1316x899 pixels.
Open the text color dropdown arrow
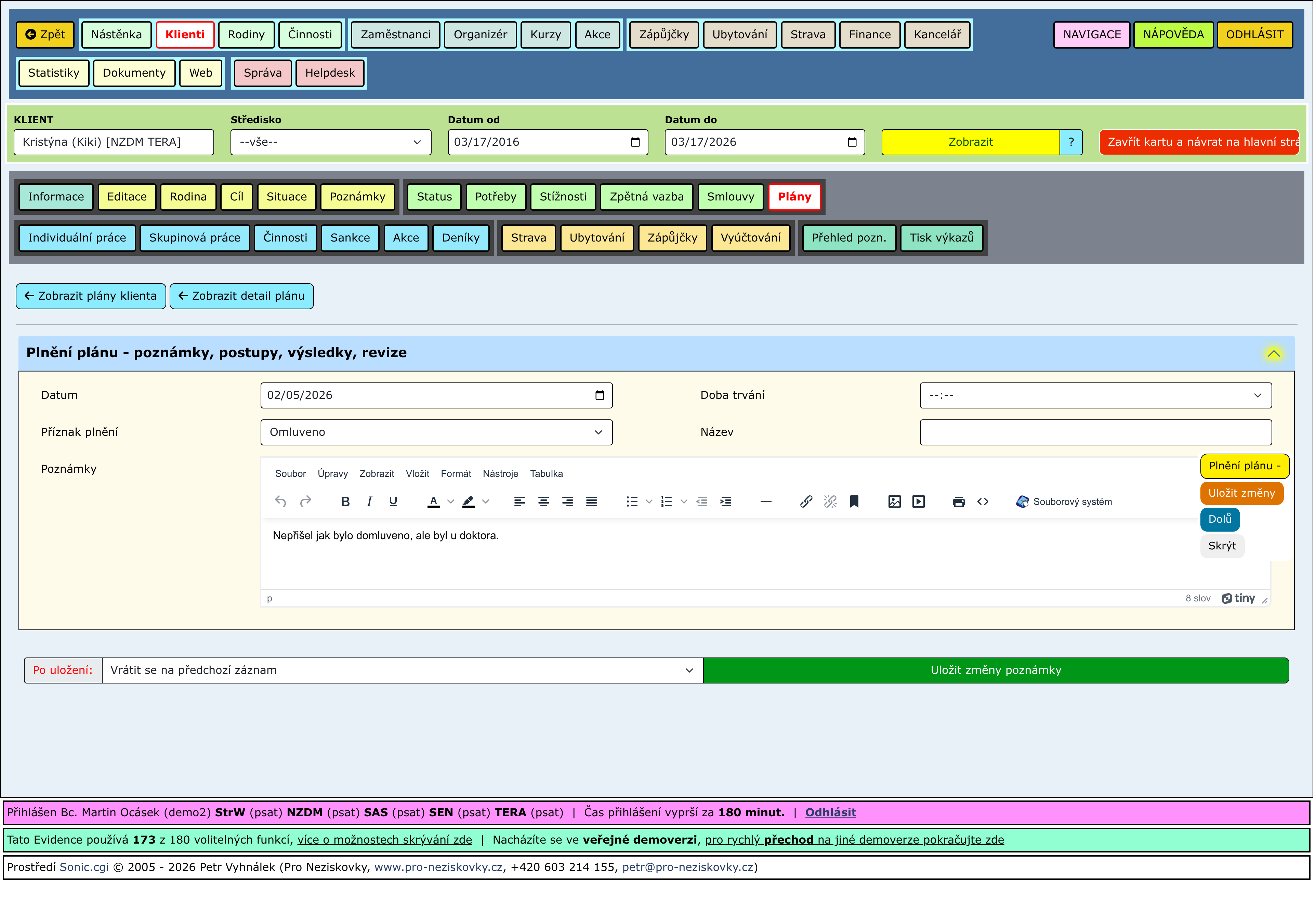(x=451, y=502)
